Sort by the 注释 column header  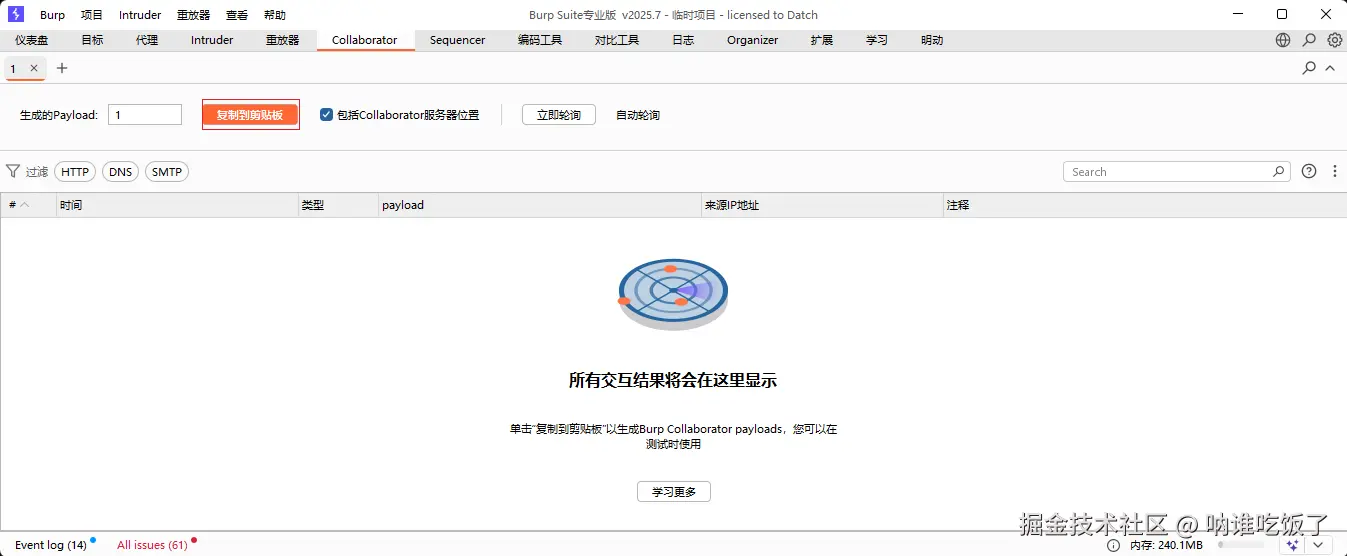pyautogui.click(x=1144, y=205)
